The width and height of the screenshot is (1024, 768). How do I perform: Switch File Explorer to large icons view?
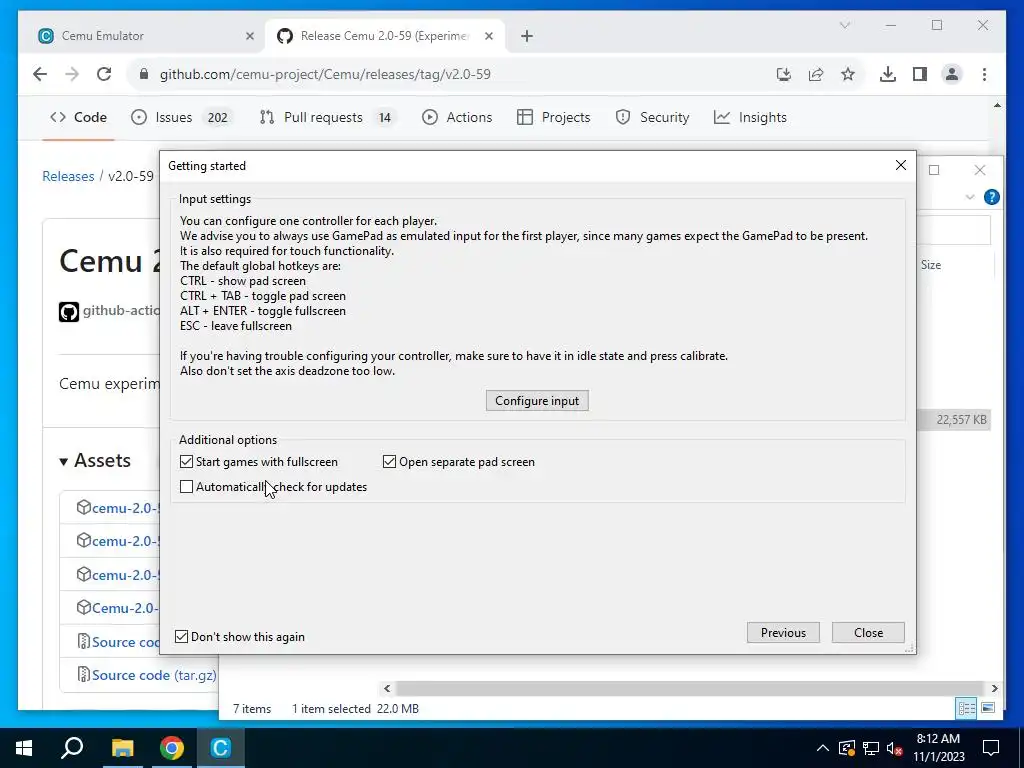click(988, 709)
